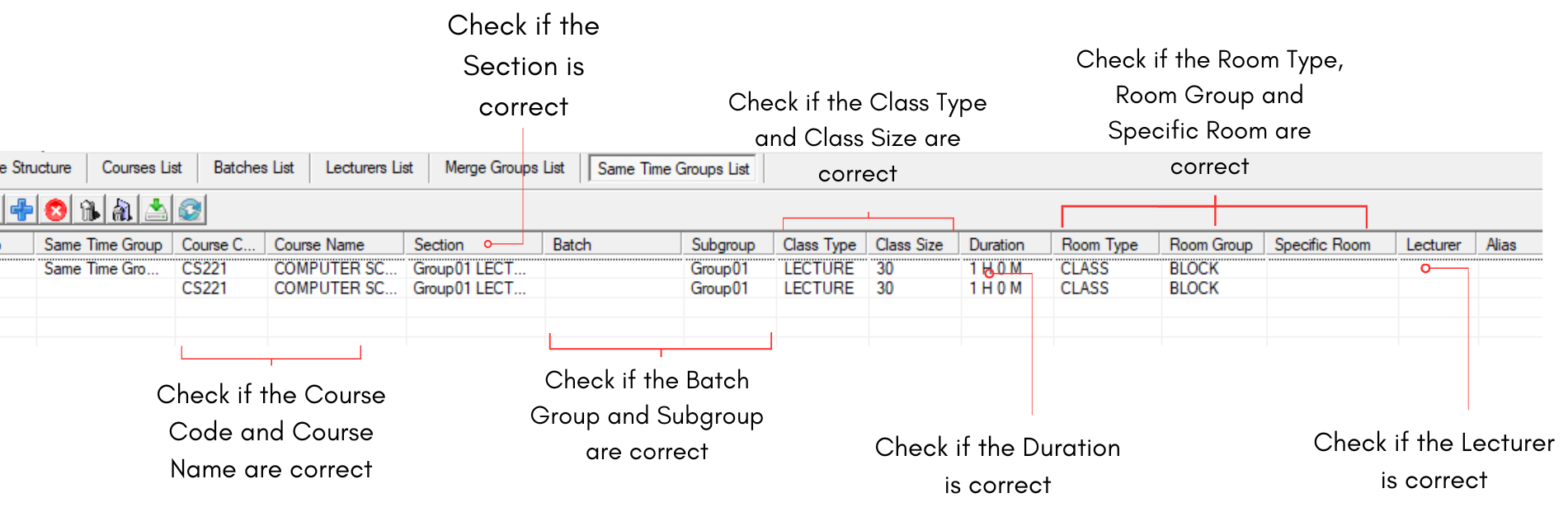Go to the Merge Groups List tab

point(504,167)
